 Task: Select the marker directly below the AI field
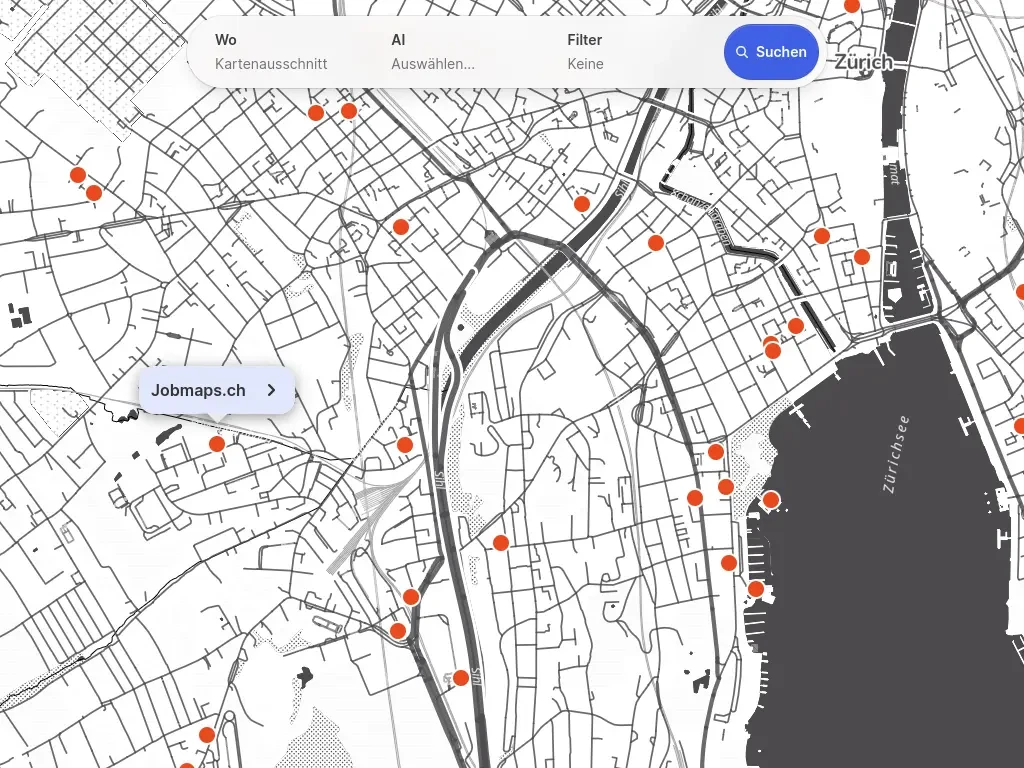pyautogui.click(x=401, y=227)
